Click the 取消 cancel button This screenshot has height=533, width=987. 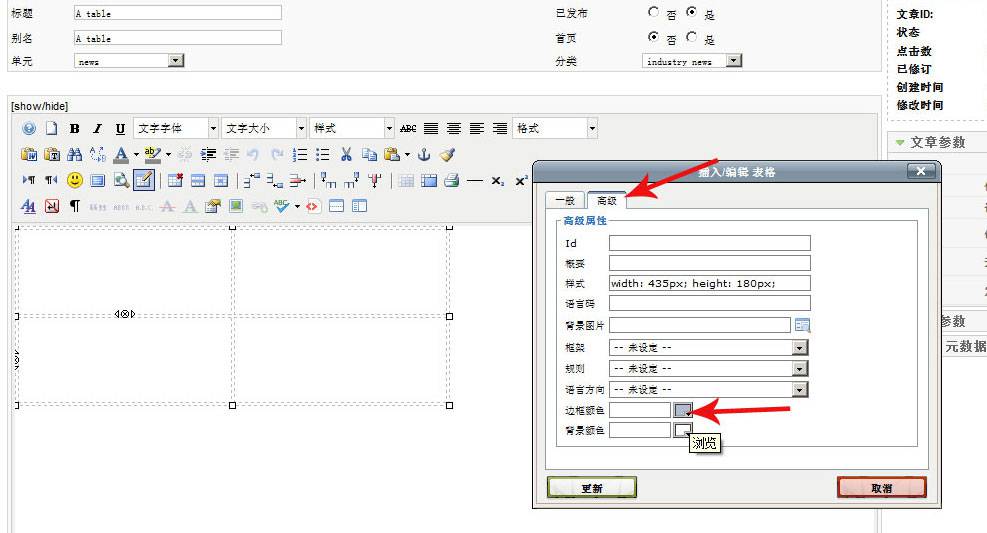pyautogui.click(x=881, y=488)
